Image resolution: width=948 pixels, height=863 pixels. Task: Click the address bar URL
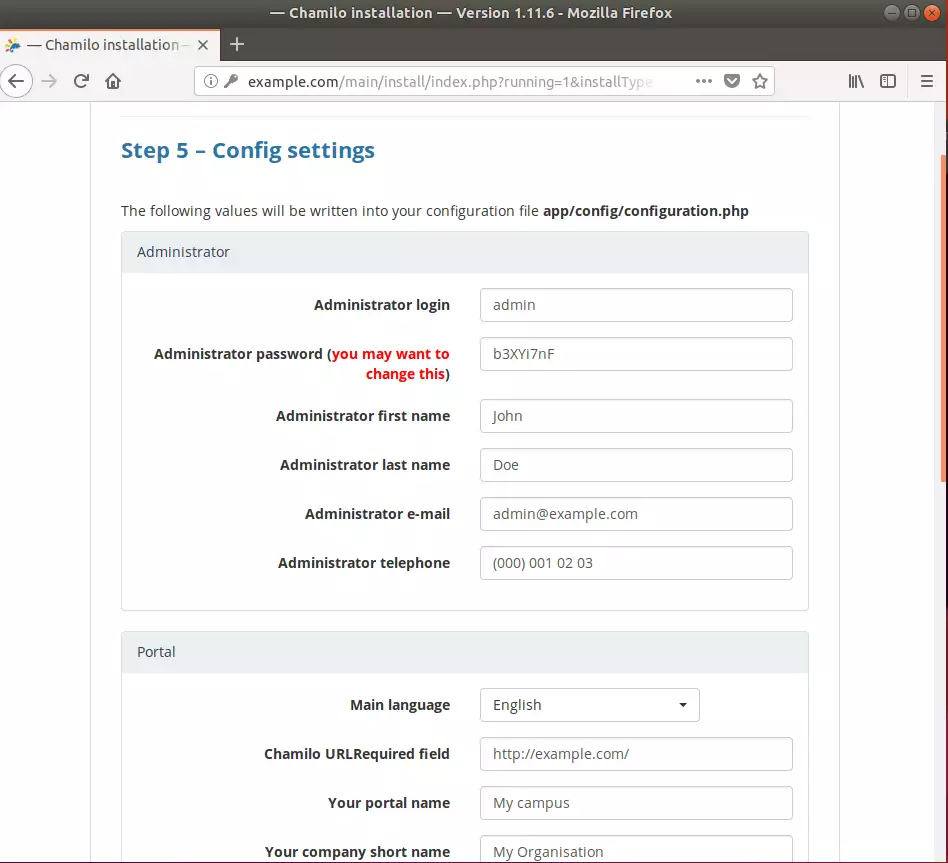tap(450, 82)
